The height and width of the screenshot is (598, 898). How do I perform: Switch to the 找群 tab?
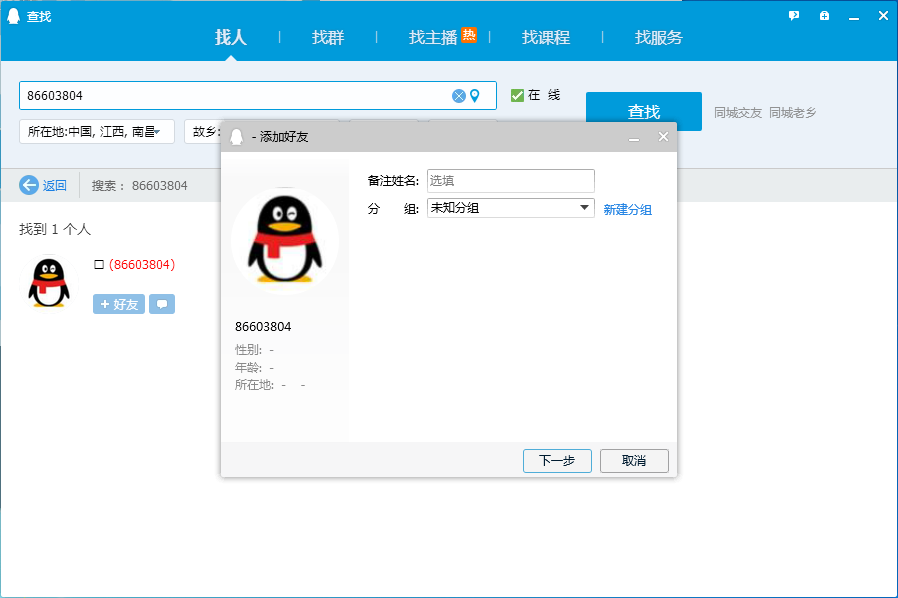(x=328, y=37)
